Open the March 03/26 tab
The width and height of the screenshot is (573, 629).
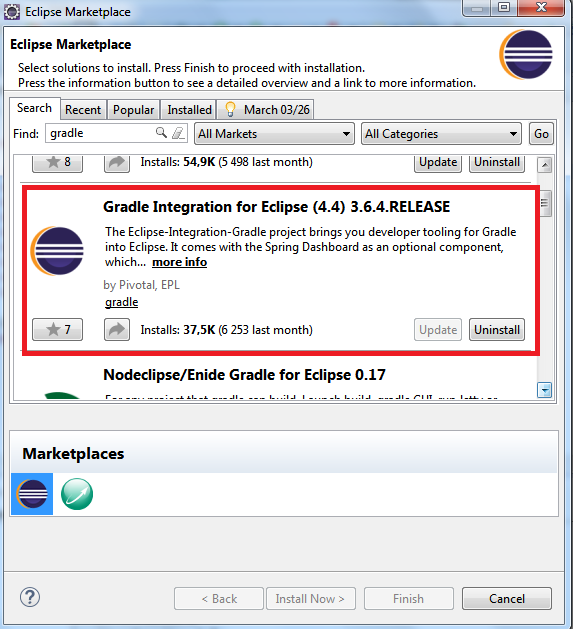(266, 110)
